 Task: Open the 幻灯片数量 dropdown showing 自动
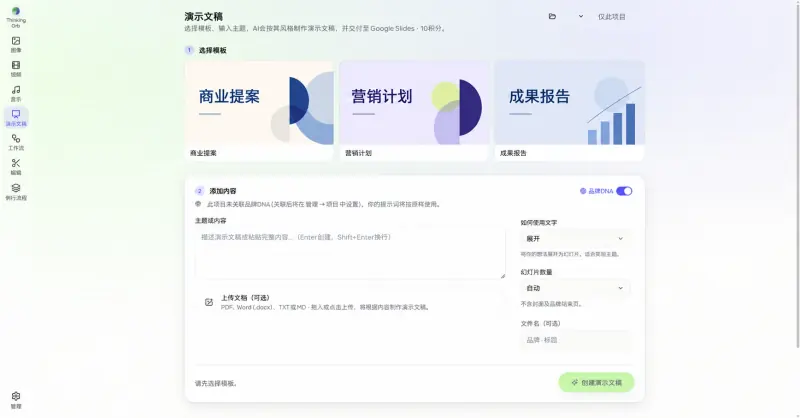[x=575, y=288]
